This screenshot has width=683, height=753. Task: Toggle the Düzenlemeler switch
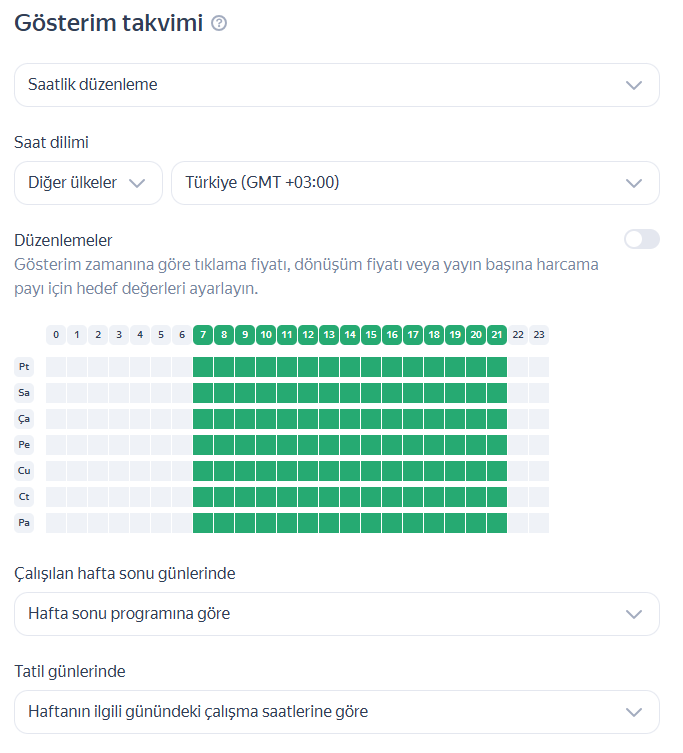click(x=641, y=239)
